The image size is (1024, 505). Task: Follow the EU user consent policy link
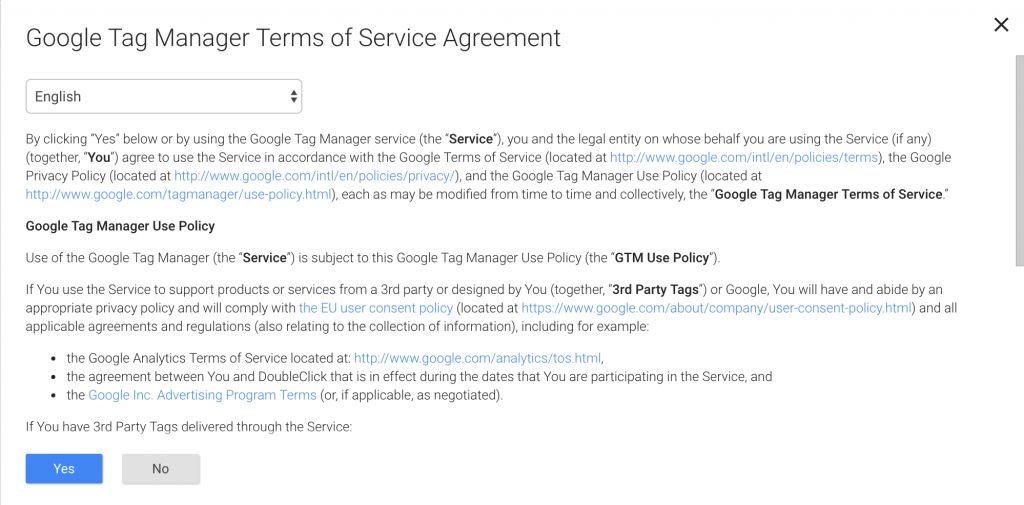point(376,308)
